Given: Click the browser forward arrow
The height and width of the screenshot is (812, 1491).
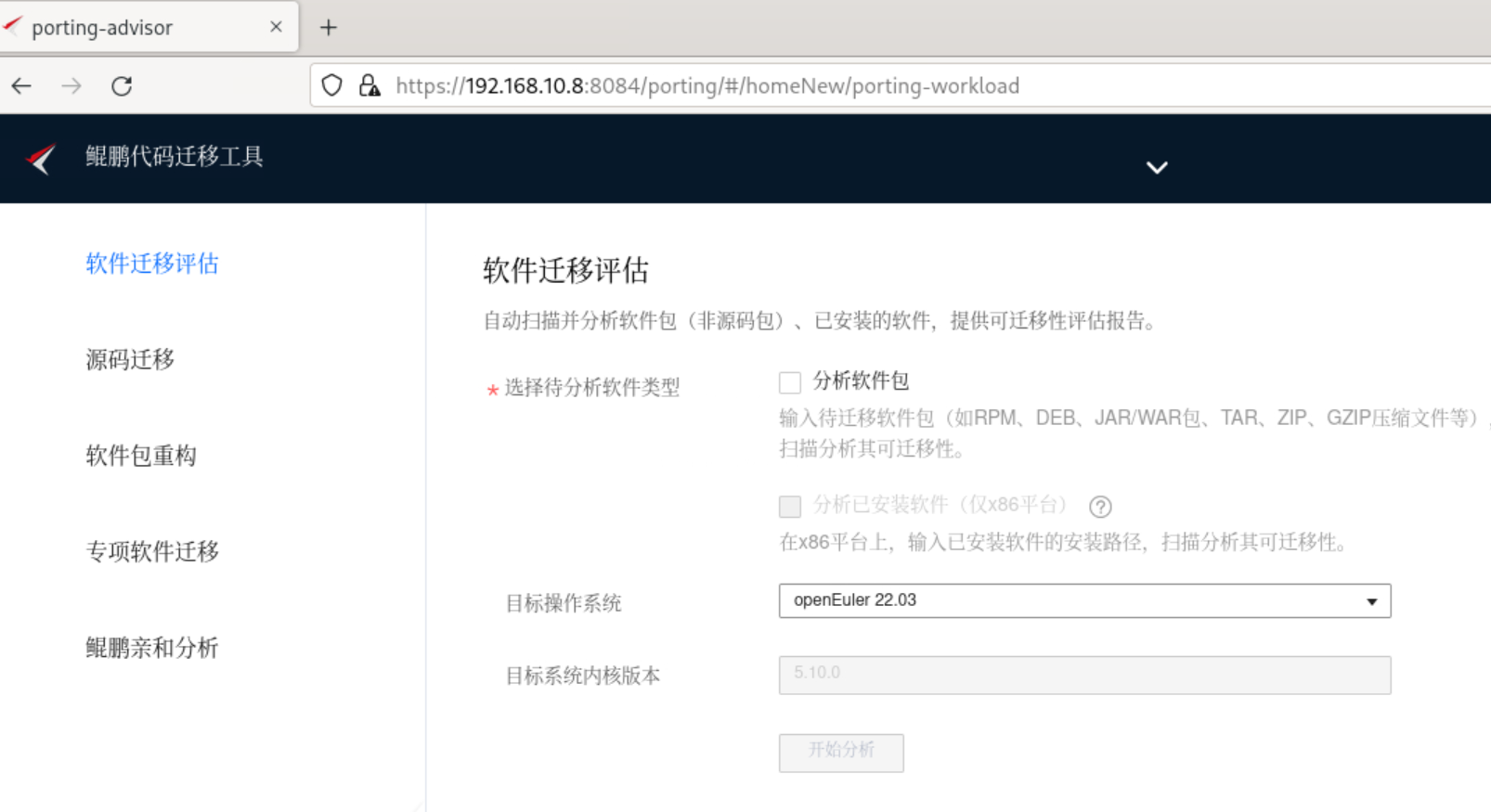Looking at the screenshot, I should click(71, 86).
